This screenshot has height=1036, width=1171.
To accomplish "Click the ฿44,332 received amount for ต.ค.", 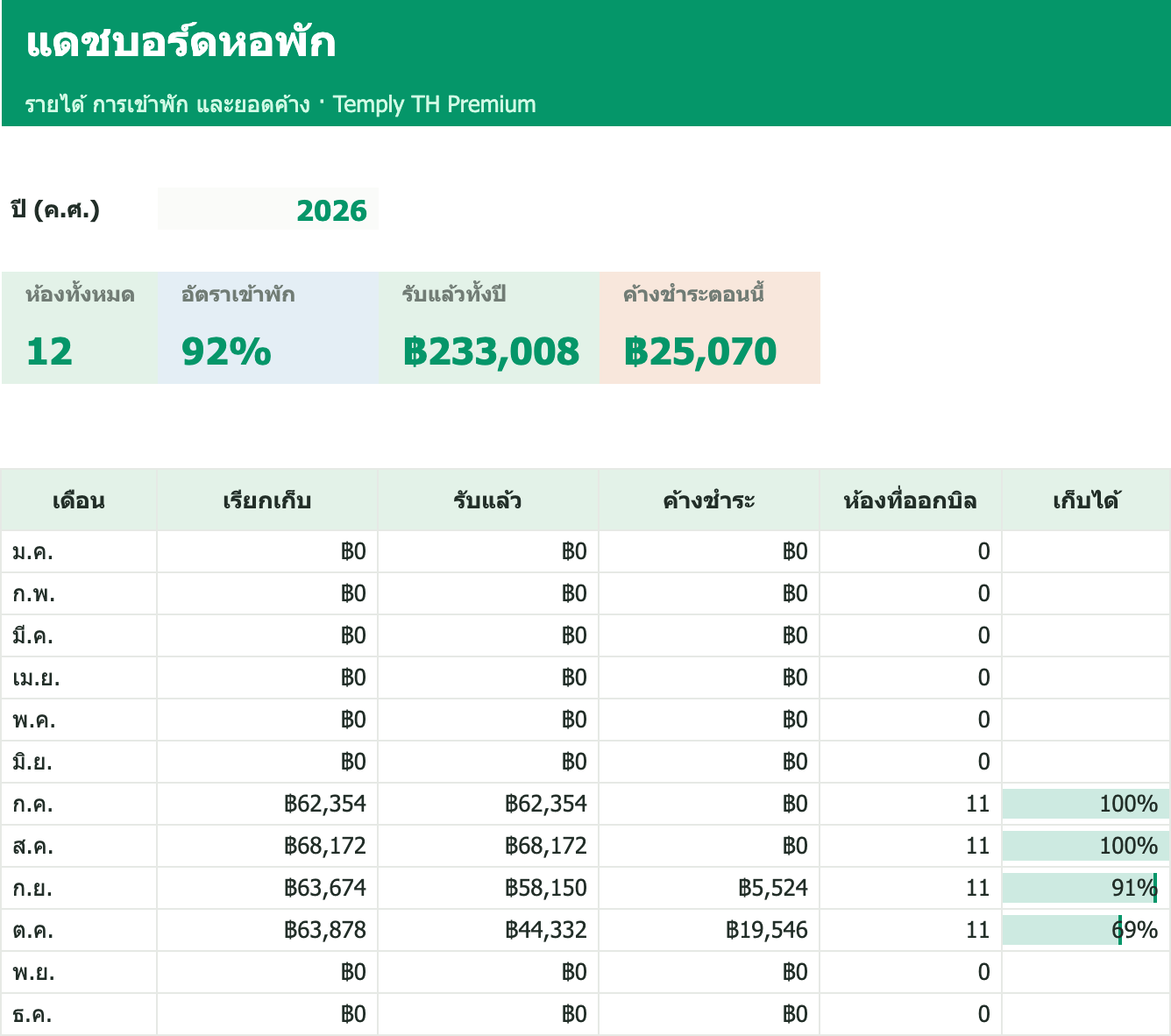I will tap(546, 930).
